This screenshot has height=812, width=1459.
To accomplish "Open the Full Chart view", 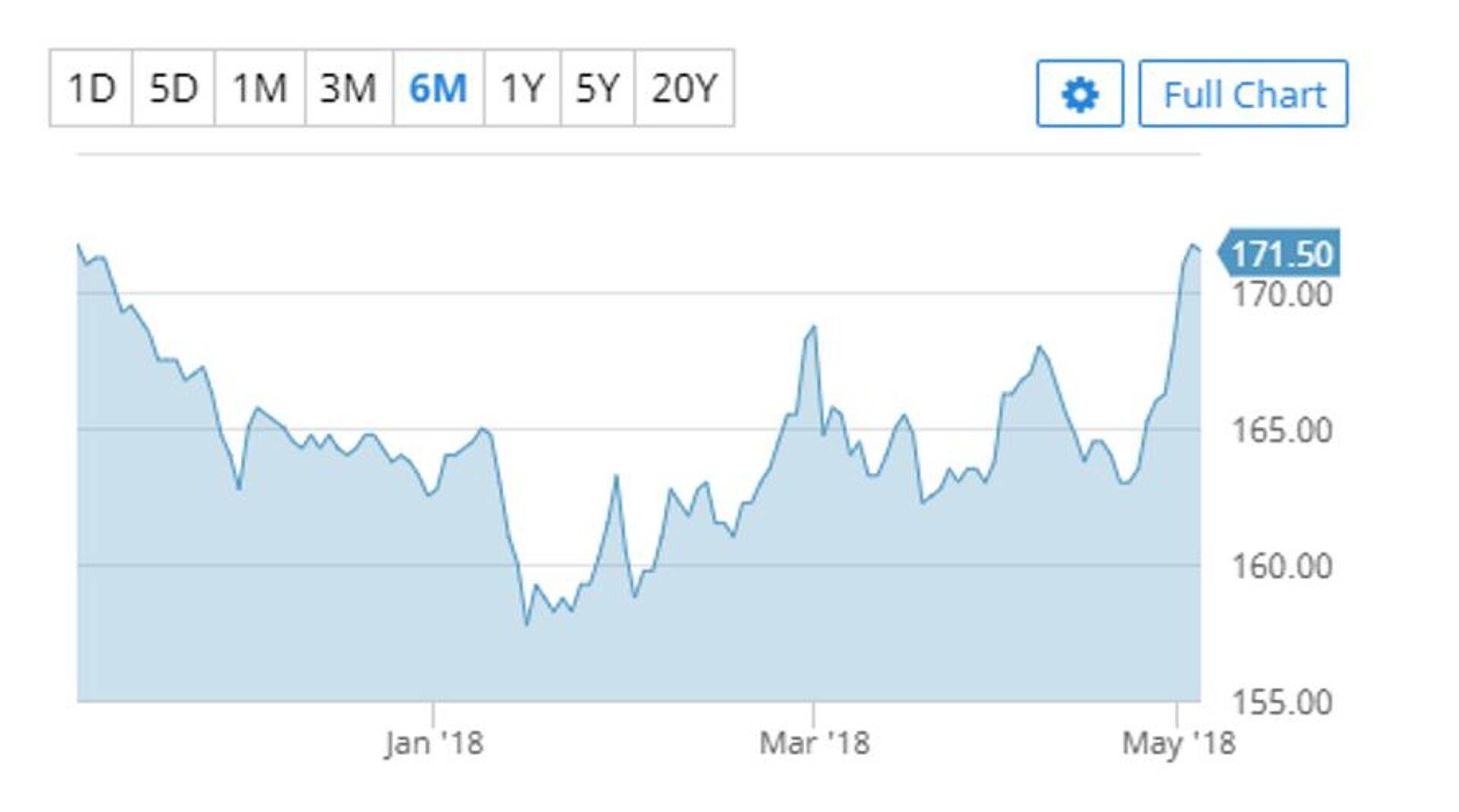I will tap(1243, 94).
